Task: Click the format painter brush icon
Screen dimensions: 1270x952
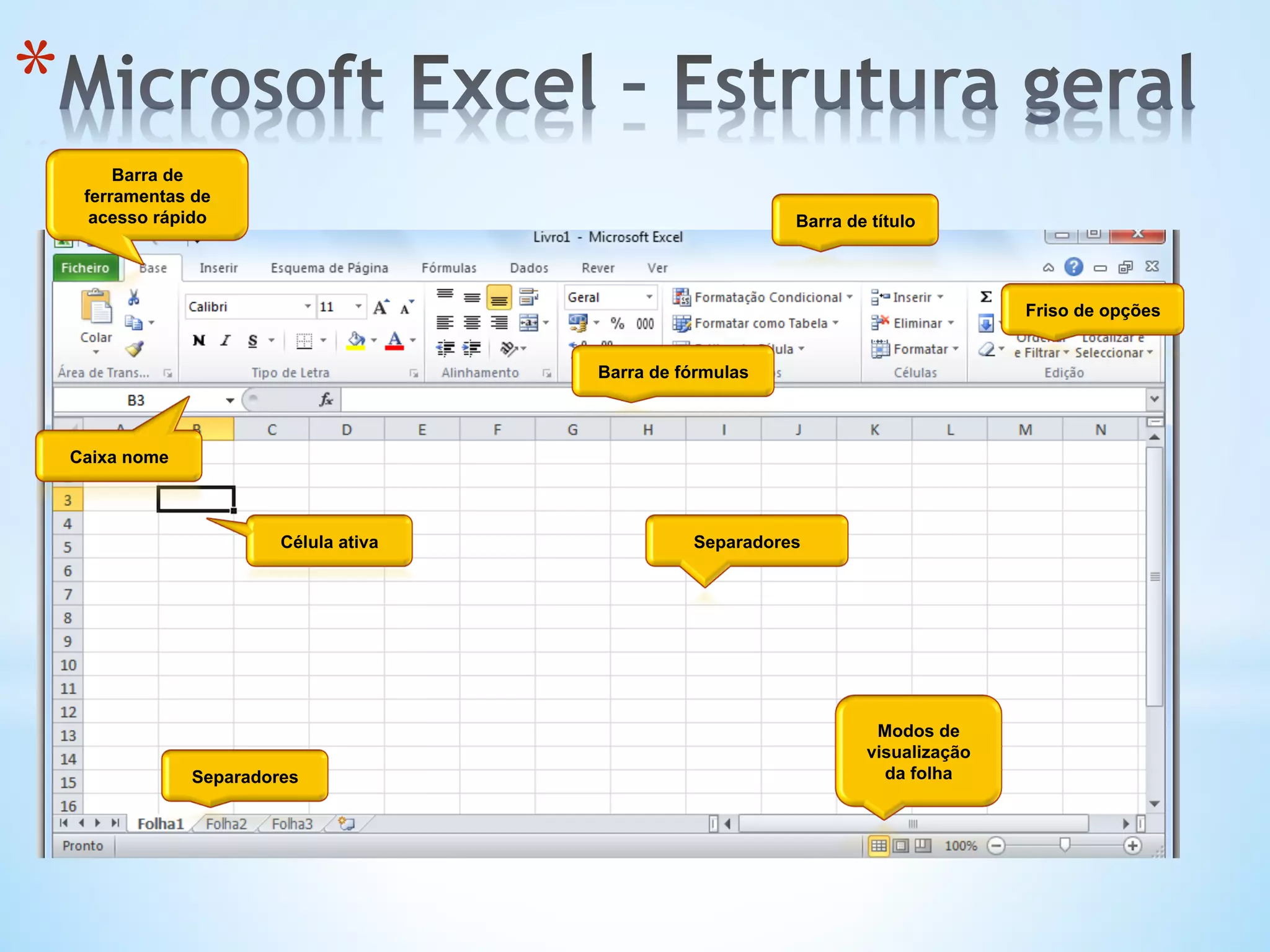Action: [x=135, y=350]
